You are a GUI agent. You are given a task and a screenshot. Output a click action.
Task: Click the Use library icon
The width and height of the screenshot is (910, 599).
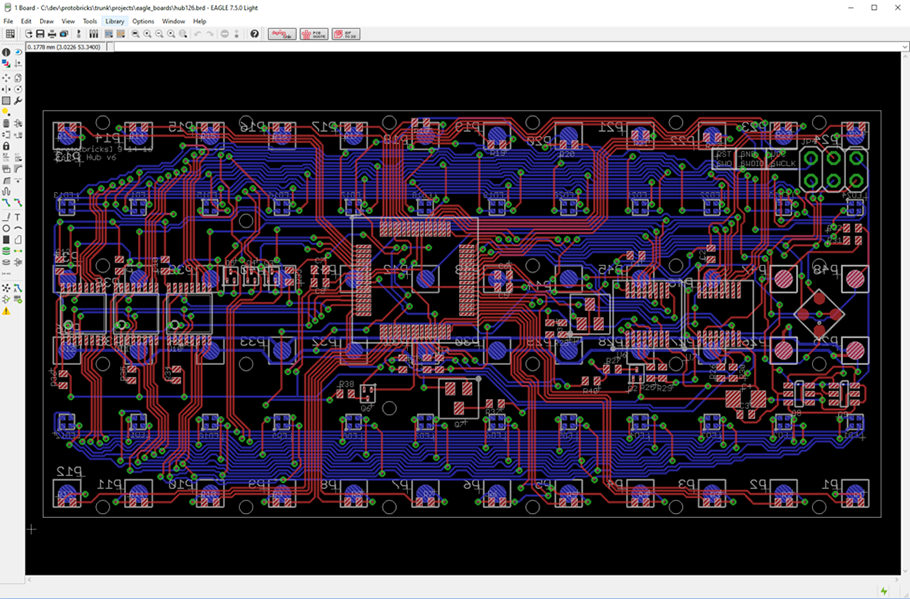point(93,34)
